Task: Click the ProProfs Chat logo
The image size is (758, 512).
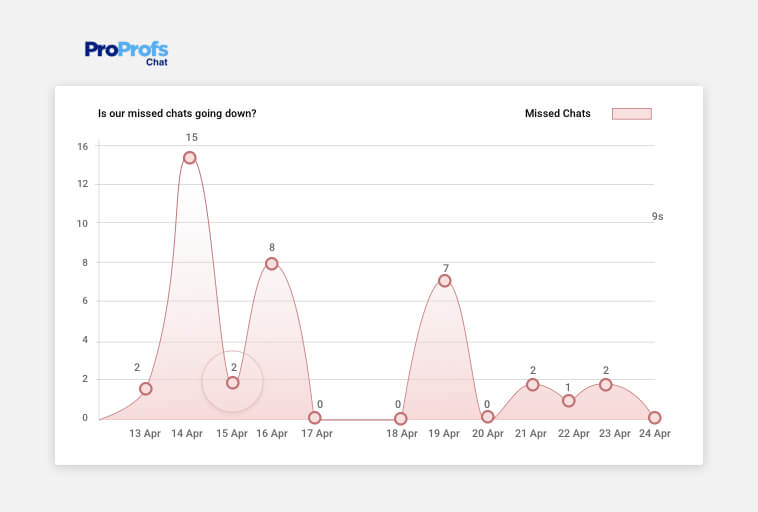Action: pyautogui.click(x=126, y=53)
